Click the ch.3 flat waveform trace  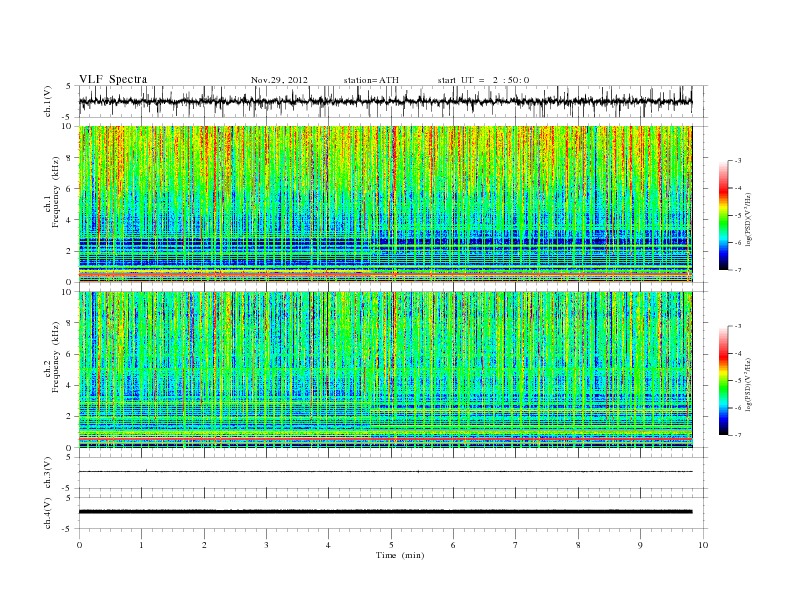(x=385, y=472)
